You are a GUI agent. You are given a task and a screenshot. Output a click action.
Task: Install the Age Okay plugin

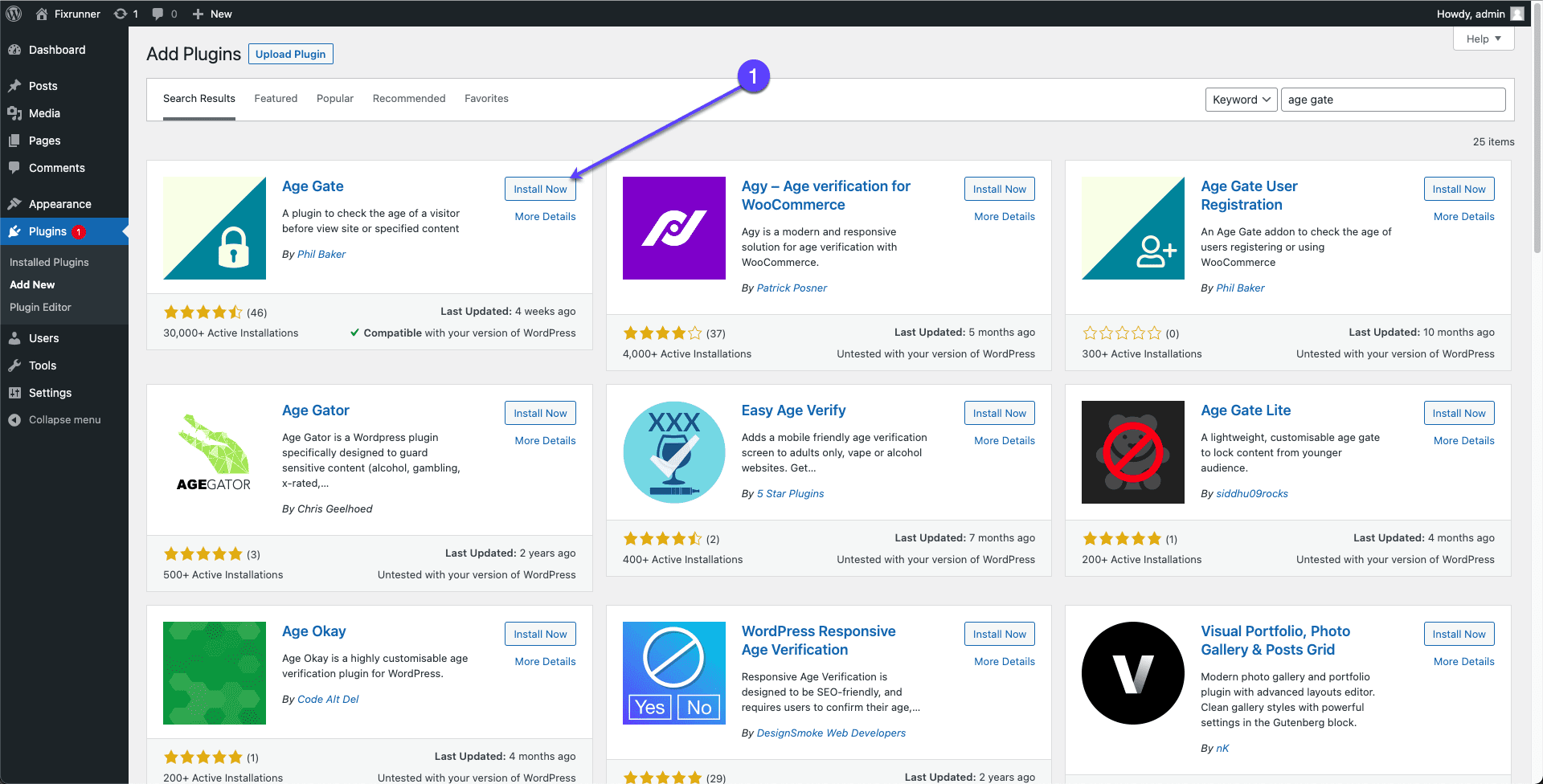(x=540, y=634)
